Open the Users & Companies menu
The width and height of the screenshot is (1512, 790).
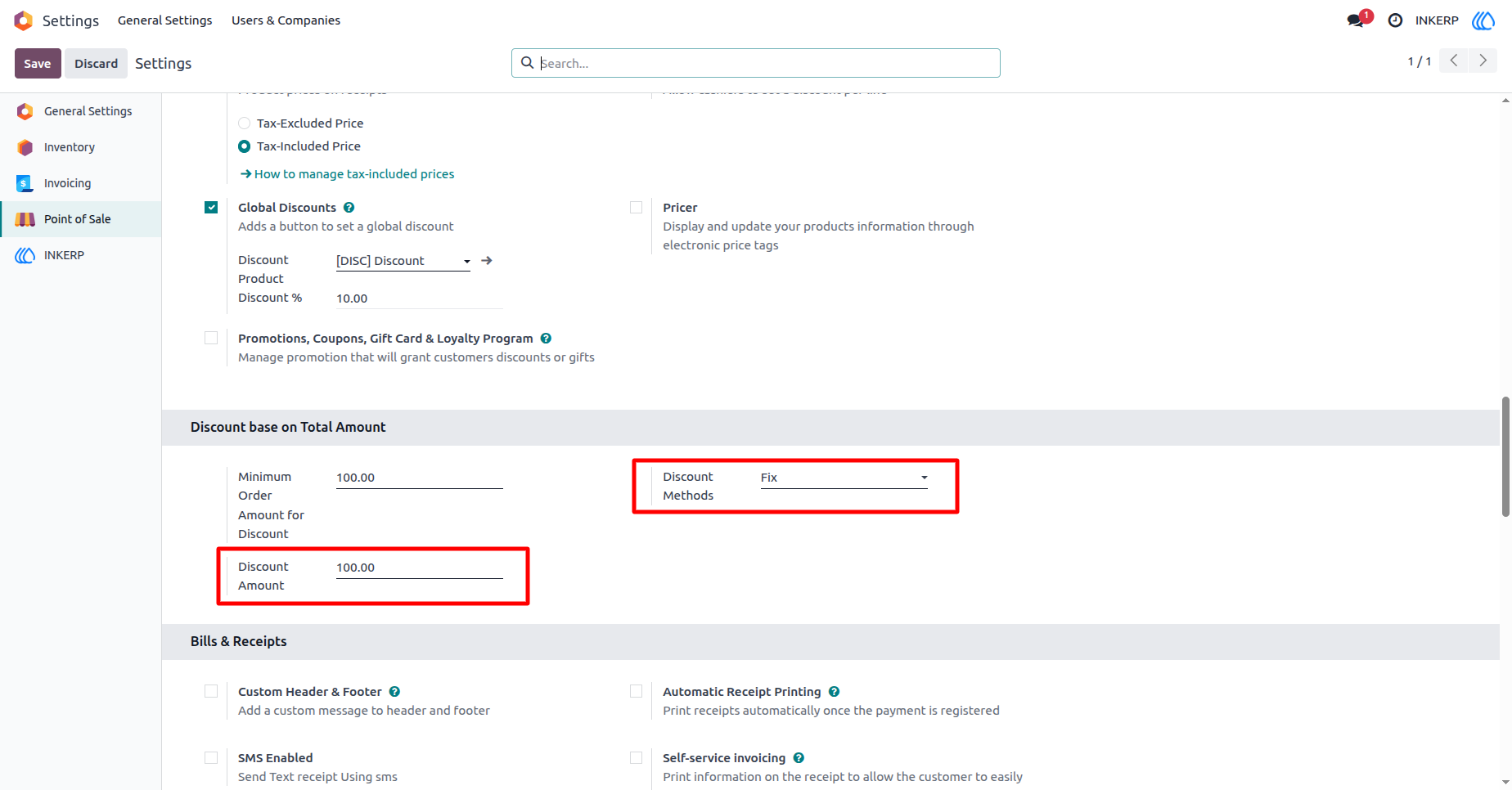[286, 20]
